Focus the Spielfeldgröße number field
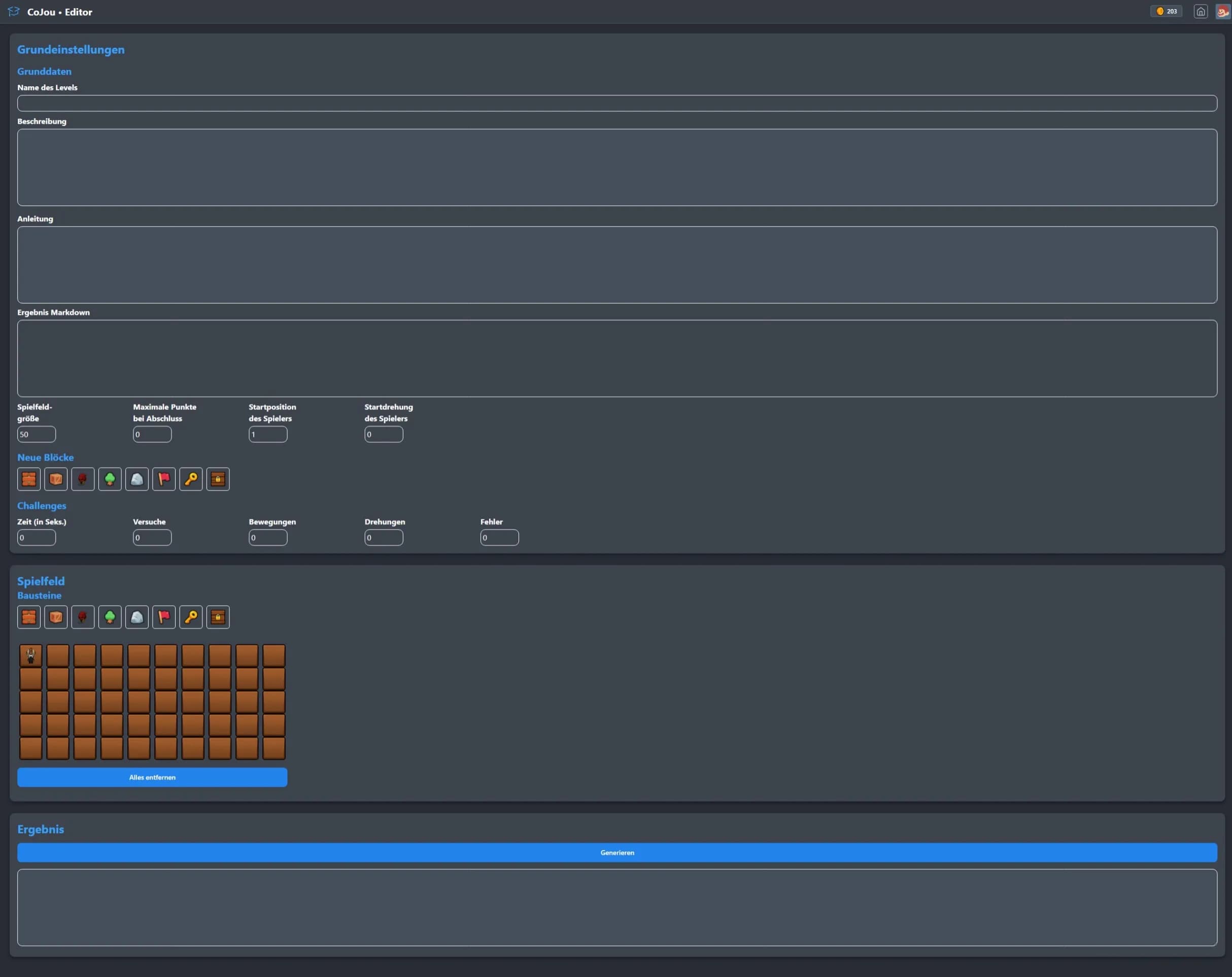Image resolution: width=1232 pixels, height=977 pixels. click(37, 434)
